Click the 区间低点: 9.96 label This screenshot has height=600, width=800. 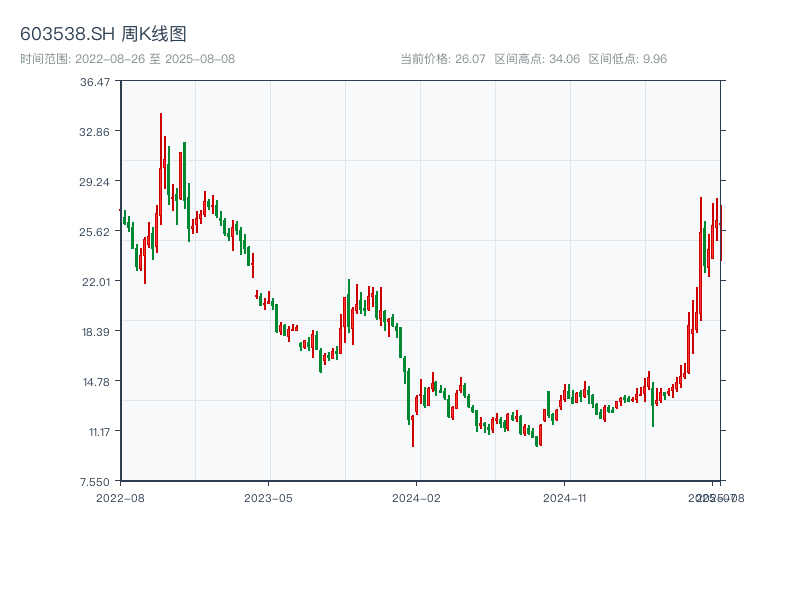tap(628, 59)
